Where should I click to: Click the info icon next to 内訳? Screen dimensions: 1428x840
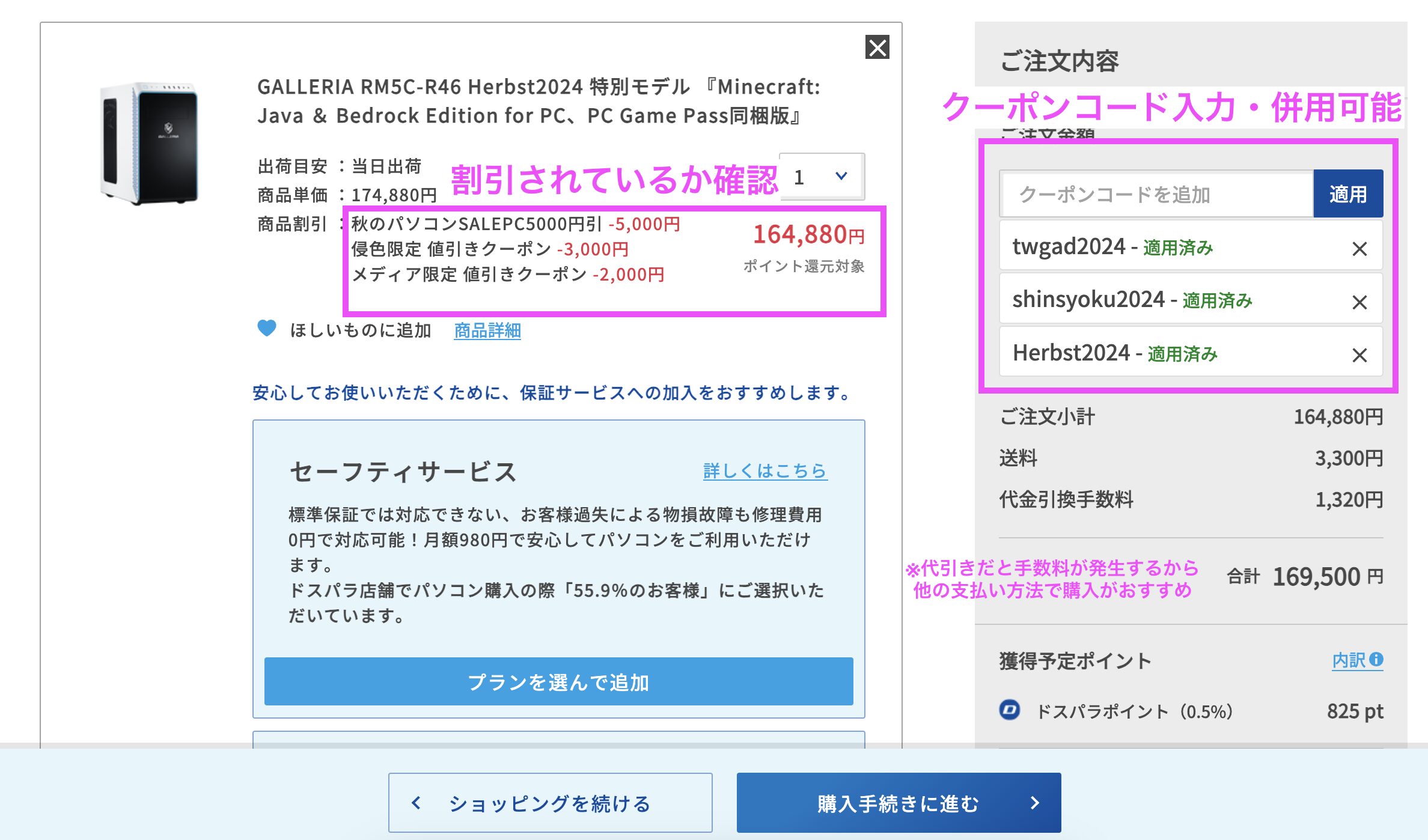tap(1376, 659)
